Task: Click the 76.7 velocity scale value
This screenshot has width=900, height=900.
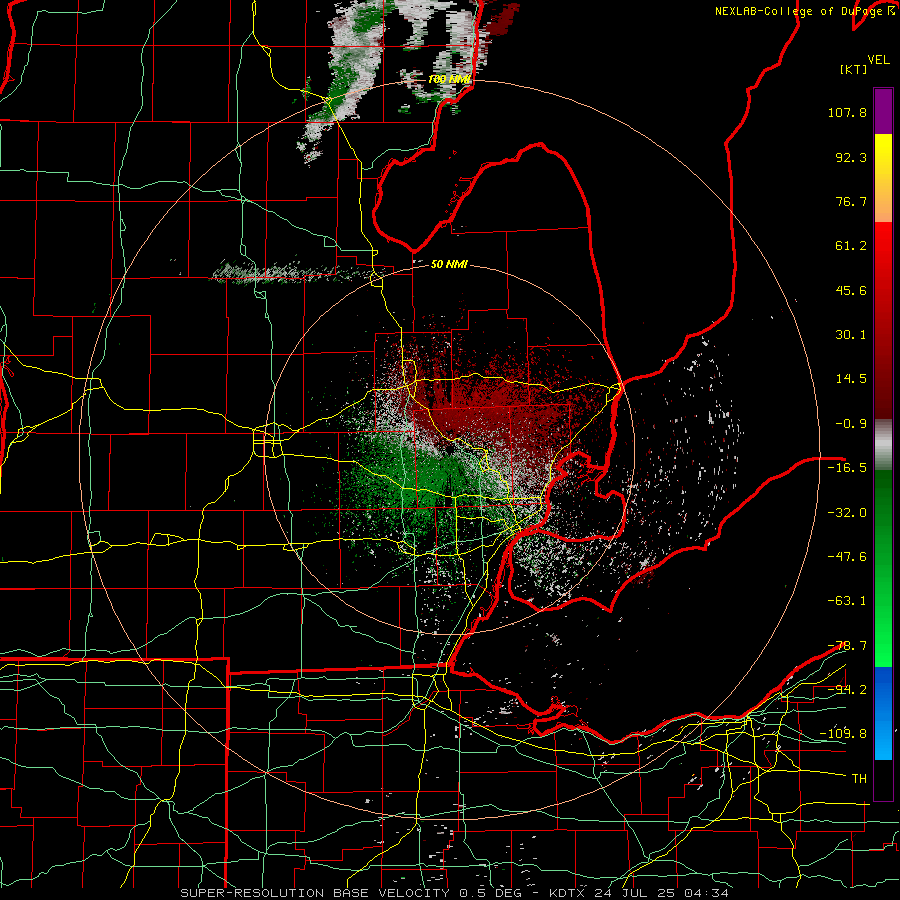Action: pyautogui.click(x=851, y=201)
